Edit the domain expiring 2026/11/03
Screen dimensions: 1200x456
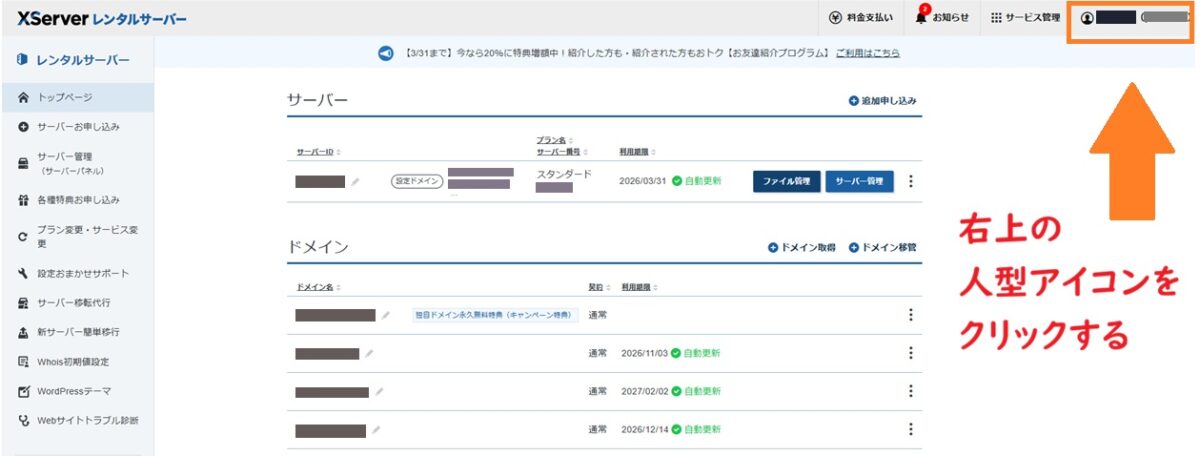(x=369, y=354)
